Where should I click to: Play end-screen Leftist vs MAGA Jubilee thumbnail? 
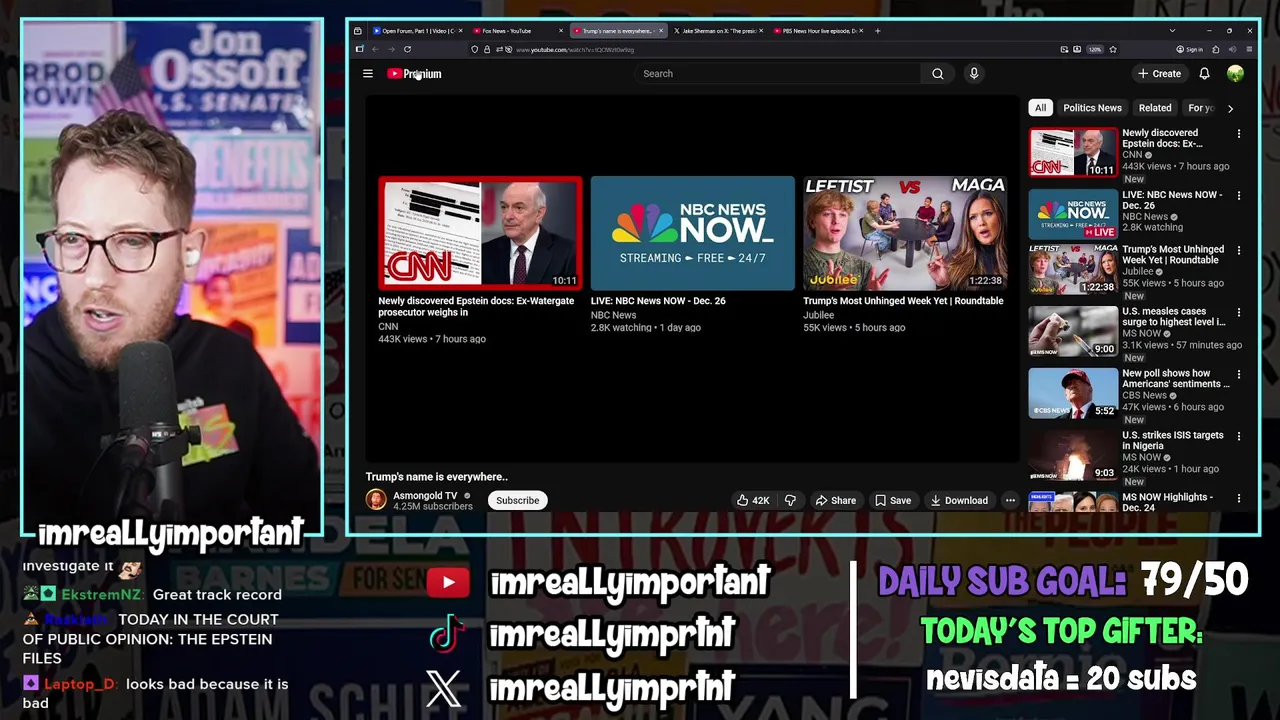905,233
